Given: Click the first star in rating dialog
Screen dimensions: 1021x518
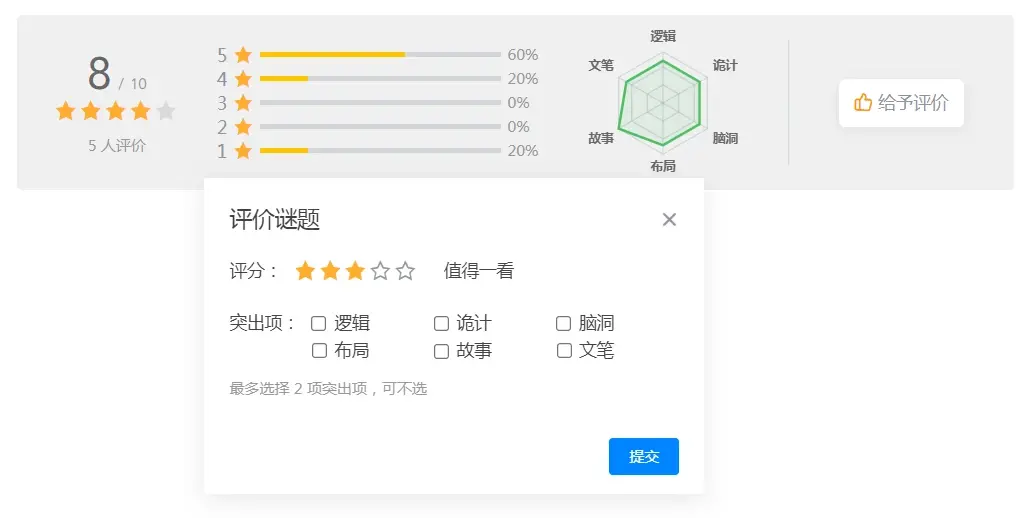Looking at the screenshot, I should [305, 271].
